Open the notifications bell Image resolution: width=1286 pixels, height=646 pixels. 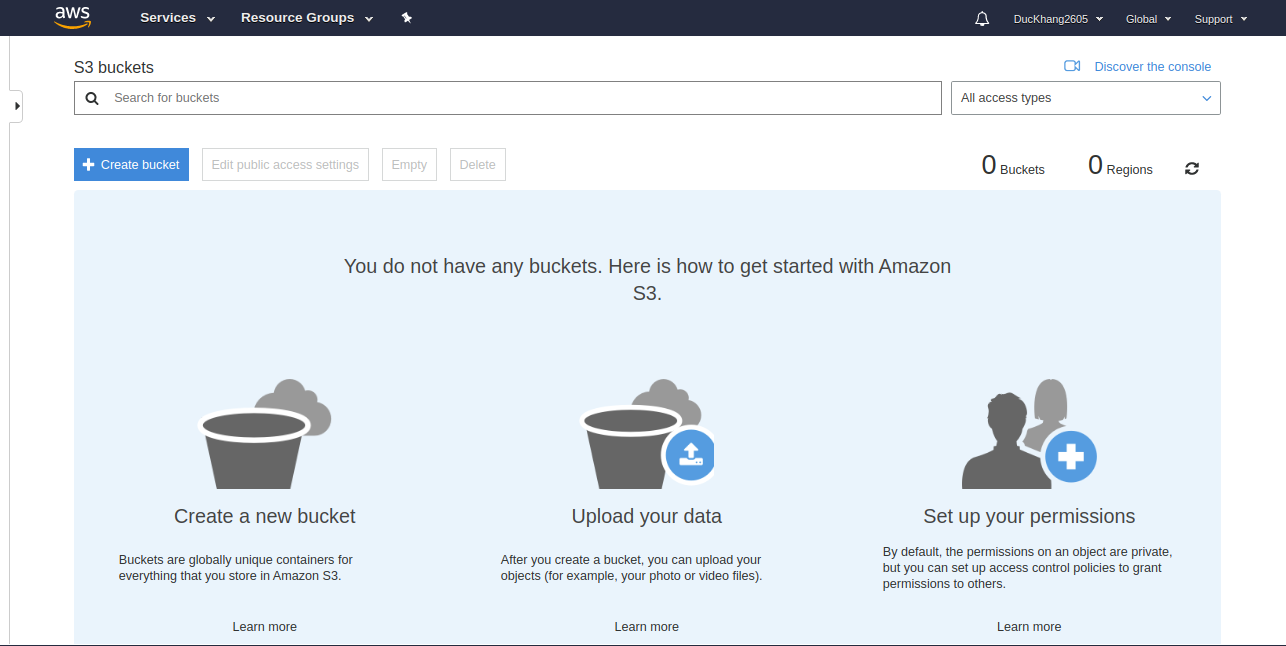click(982, 19)
